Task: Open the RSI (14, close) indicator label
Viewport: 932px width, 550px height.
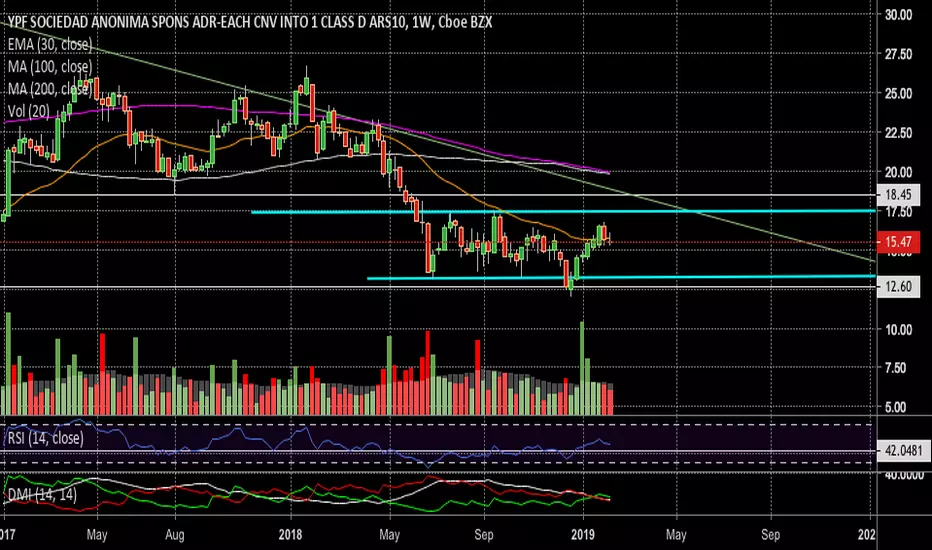Action: coord(45,438)
